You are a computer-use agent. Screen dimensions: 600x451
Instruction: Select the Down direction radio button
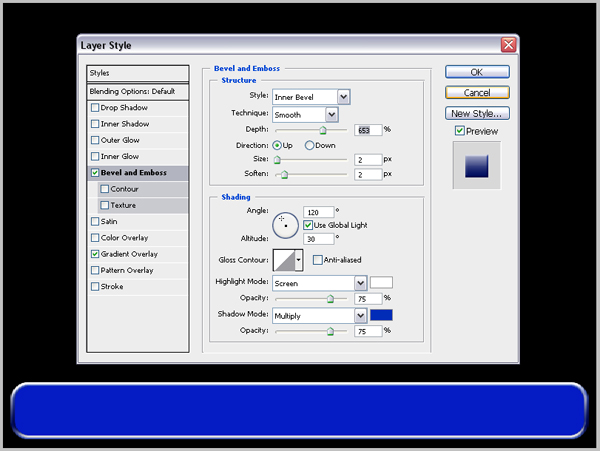[309, 145]
